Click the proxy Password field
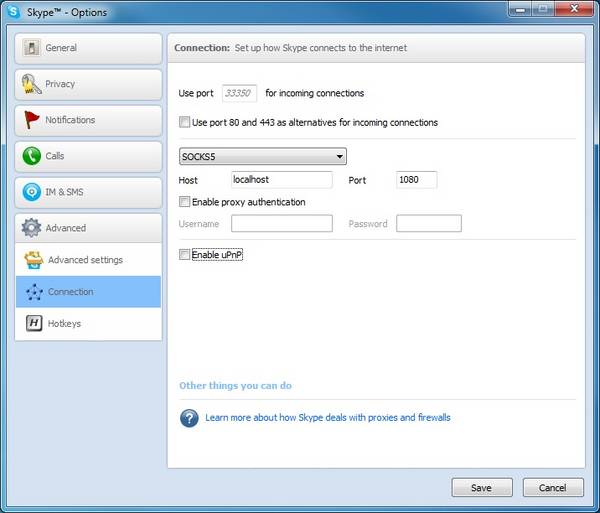The image size is (600, 513). click(429, 223)
